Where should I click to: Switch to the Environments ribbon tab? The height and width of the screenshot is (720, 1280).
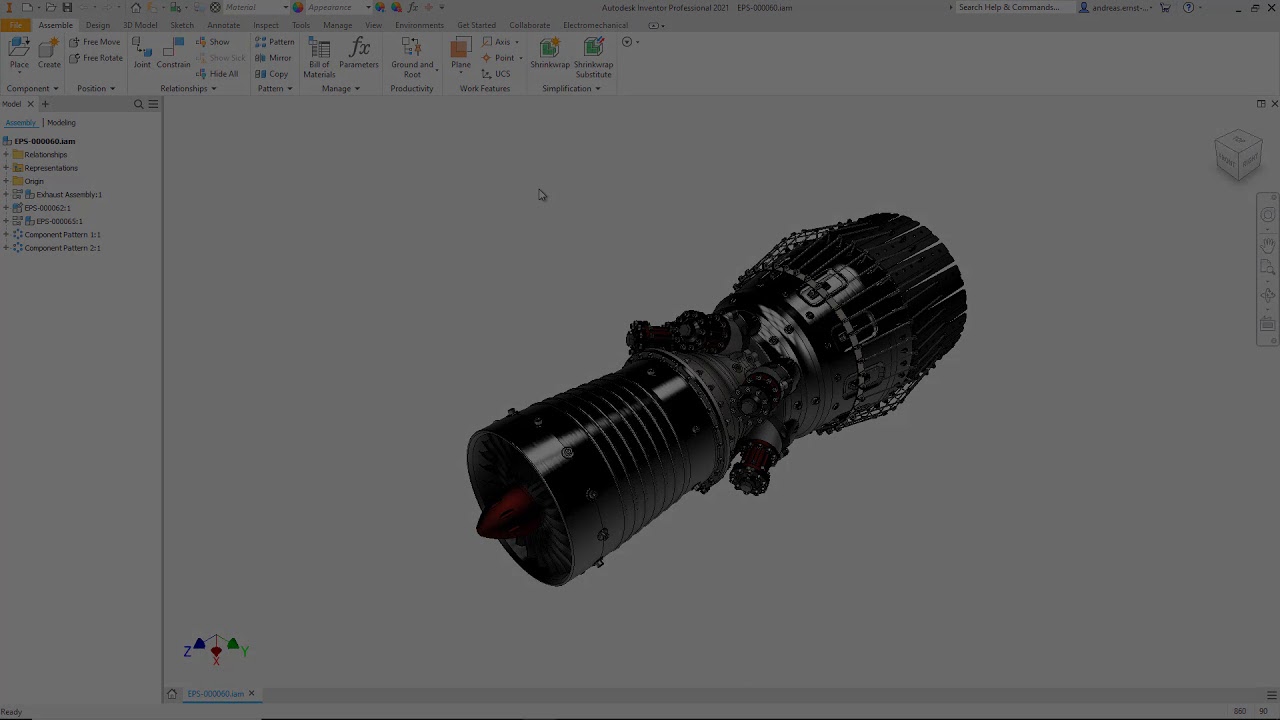[x=419, y=25]
